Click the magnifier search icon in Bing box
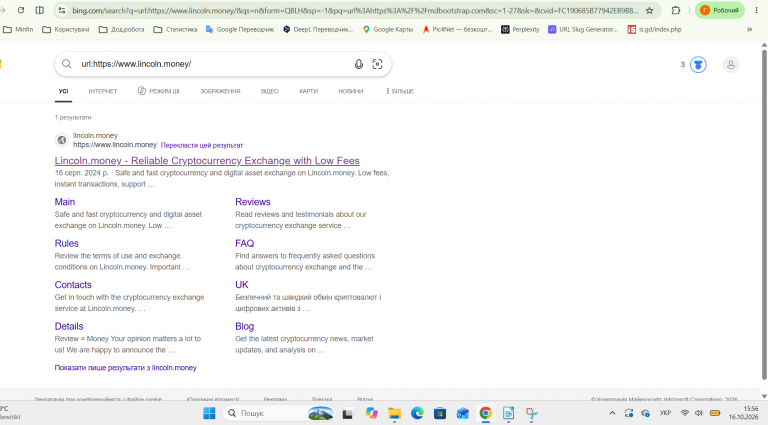This screenshot has width=768, height=425. pos(67,64)
